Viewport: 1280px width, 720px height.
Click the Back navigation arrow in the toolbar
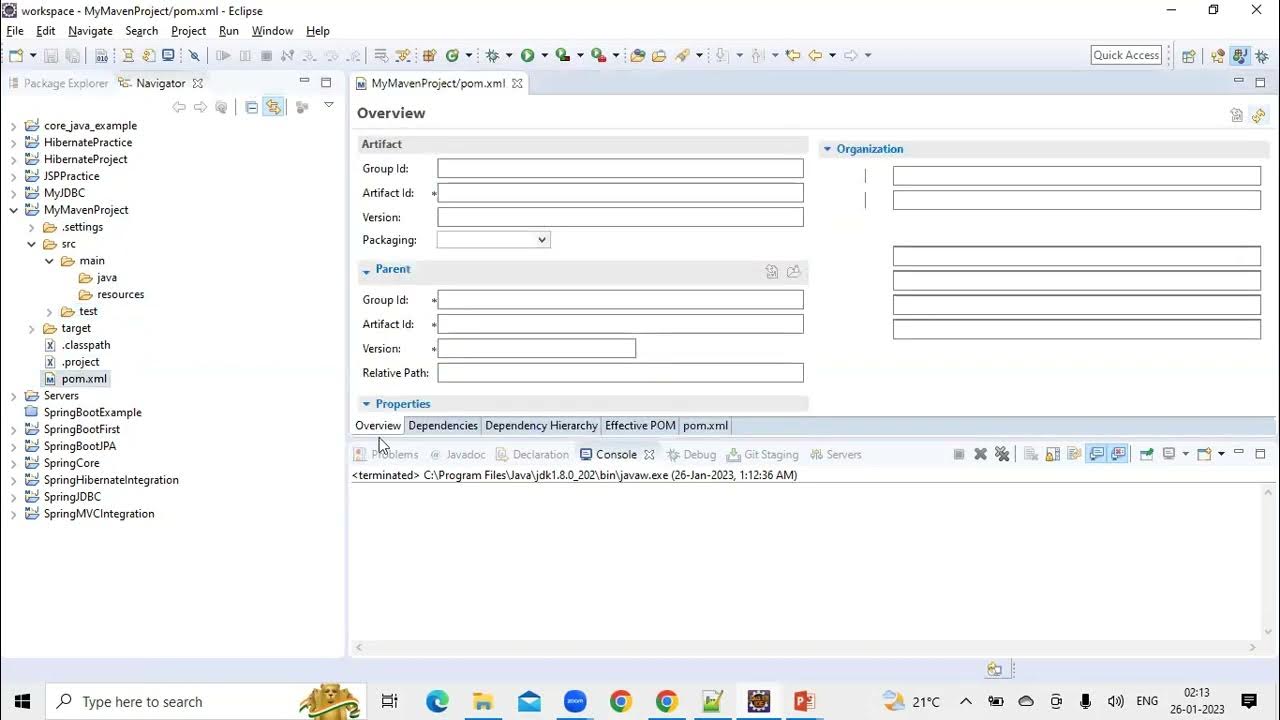click(815, 56)
